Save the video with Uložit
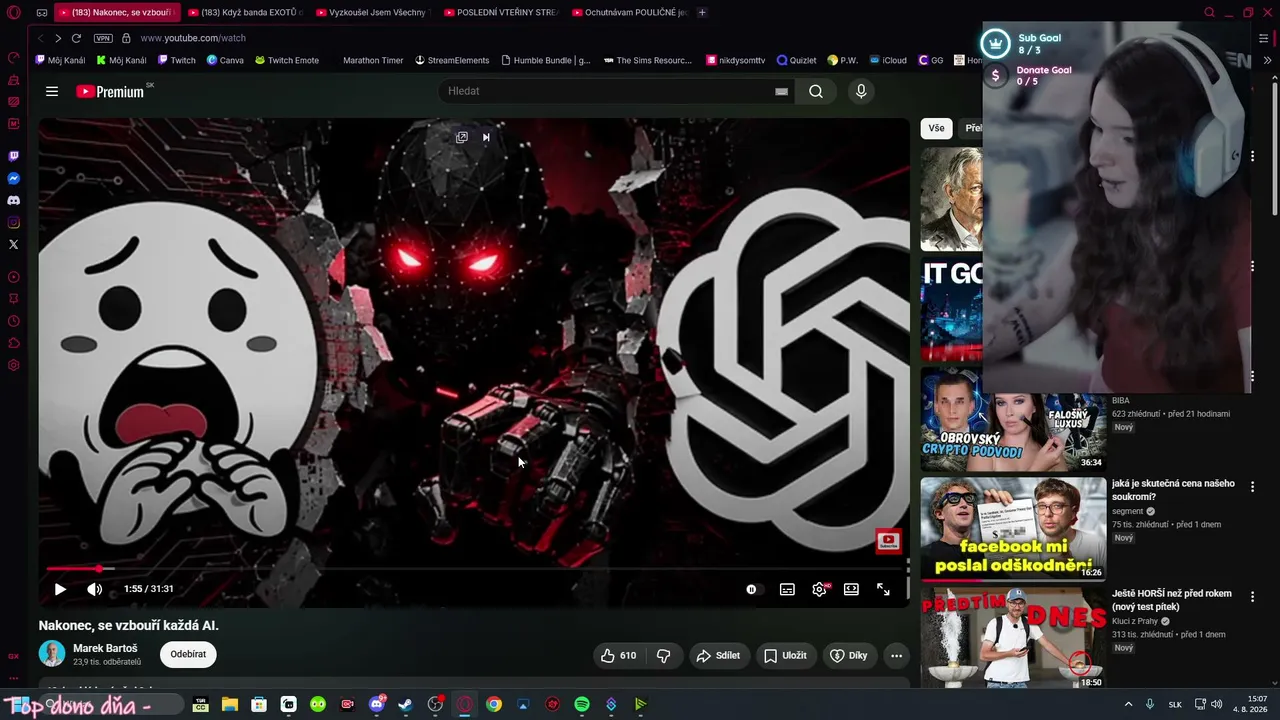The image size is (1280, 720). 786,656
